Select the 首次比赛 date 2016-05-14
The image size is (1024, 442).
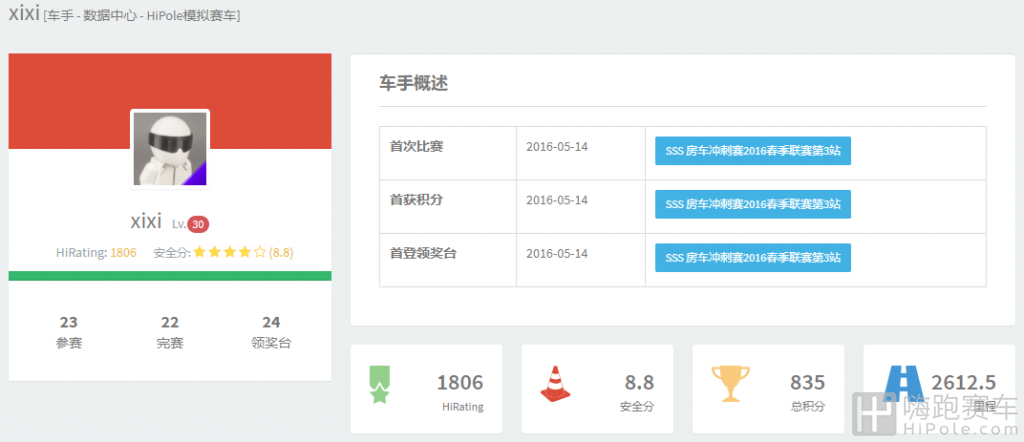pos(556,146)
